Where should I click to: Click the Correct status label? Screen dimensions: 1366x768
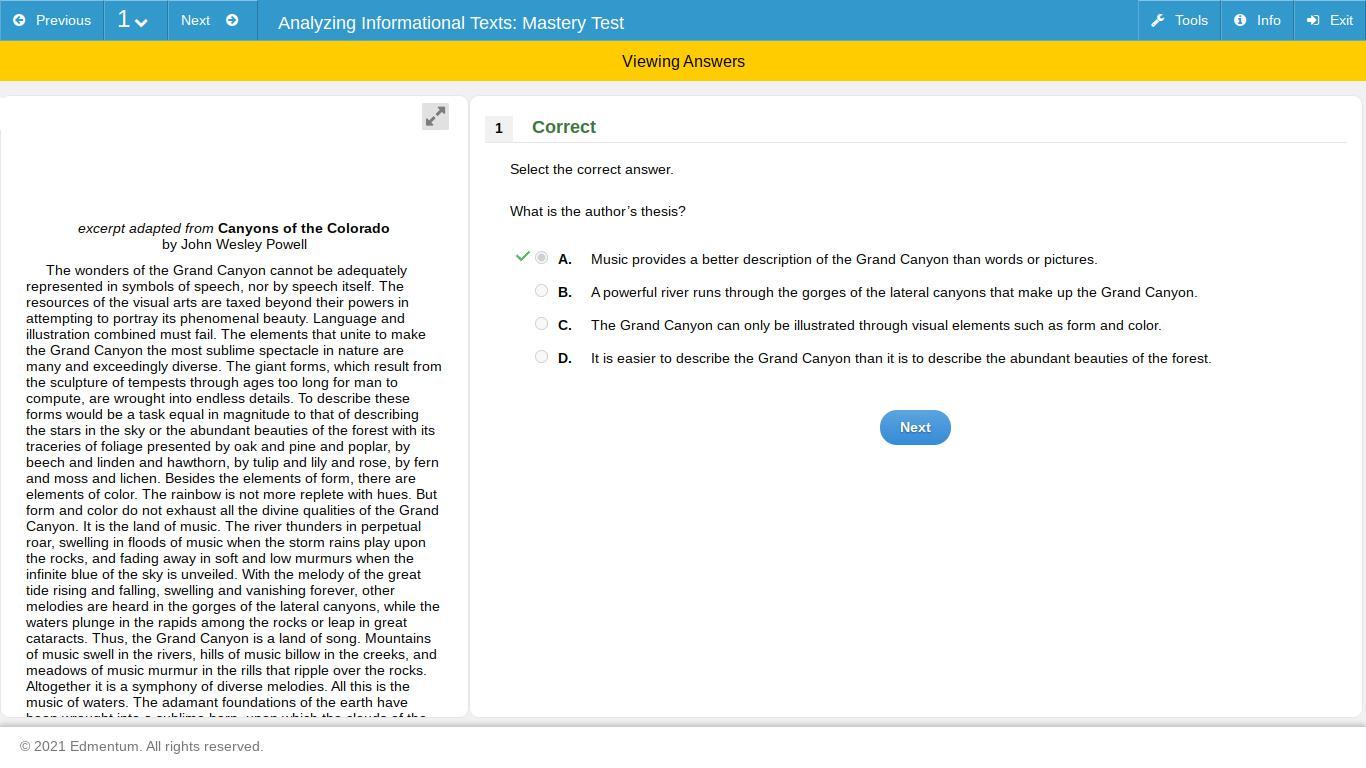(x=564, y=127)
